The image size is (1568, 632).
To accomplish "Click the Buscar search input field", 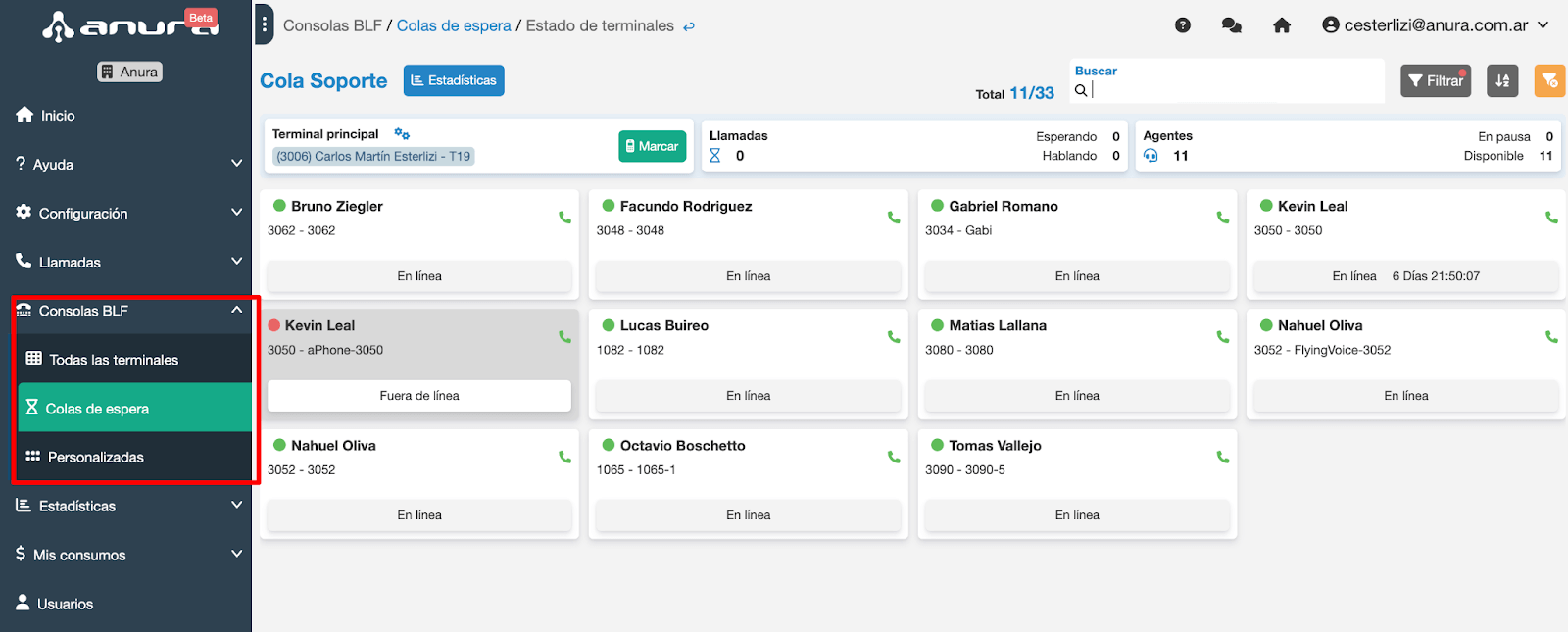I will [1235, 90].
